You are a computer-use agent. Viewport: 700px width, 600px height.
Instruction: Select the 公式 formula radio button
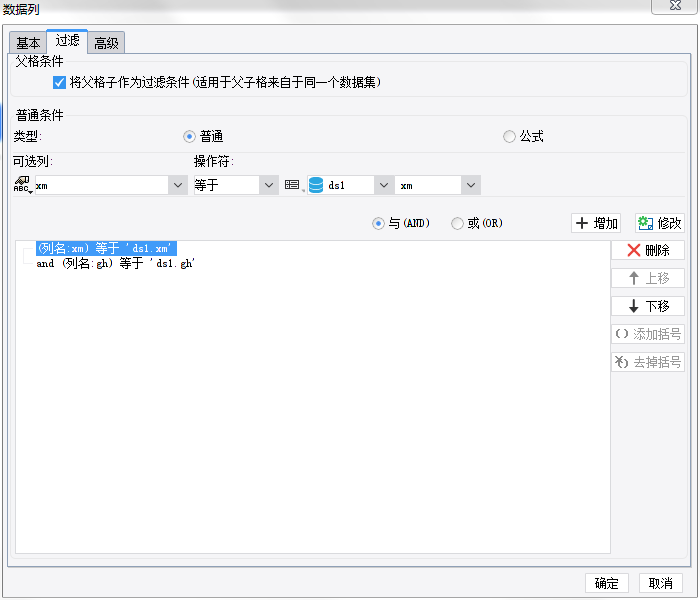click(510, 136)
